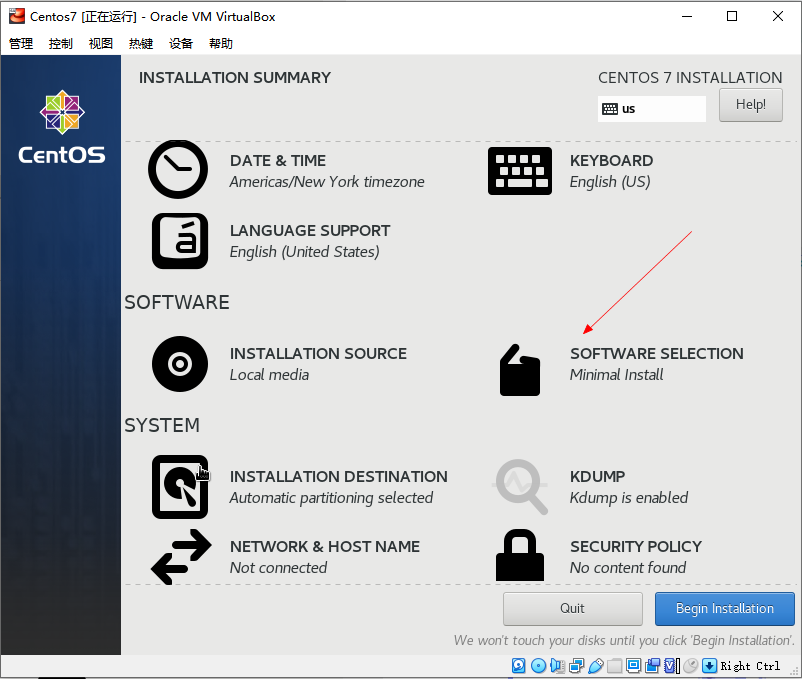Click 'English (United States)' language text

pyautogui.click(x=304, y=252)
